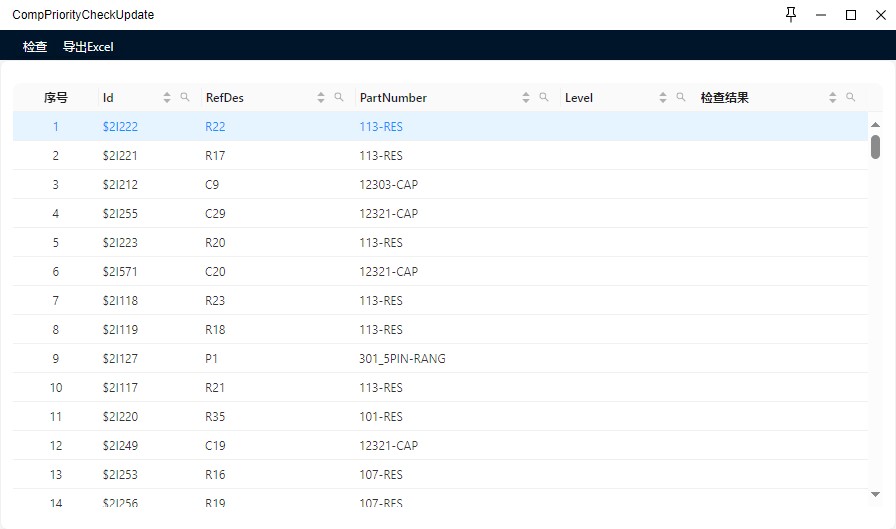Click the scrollbar up arrow
The image size is (896, 529).
pyautogui.click(x=875, y=124)
